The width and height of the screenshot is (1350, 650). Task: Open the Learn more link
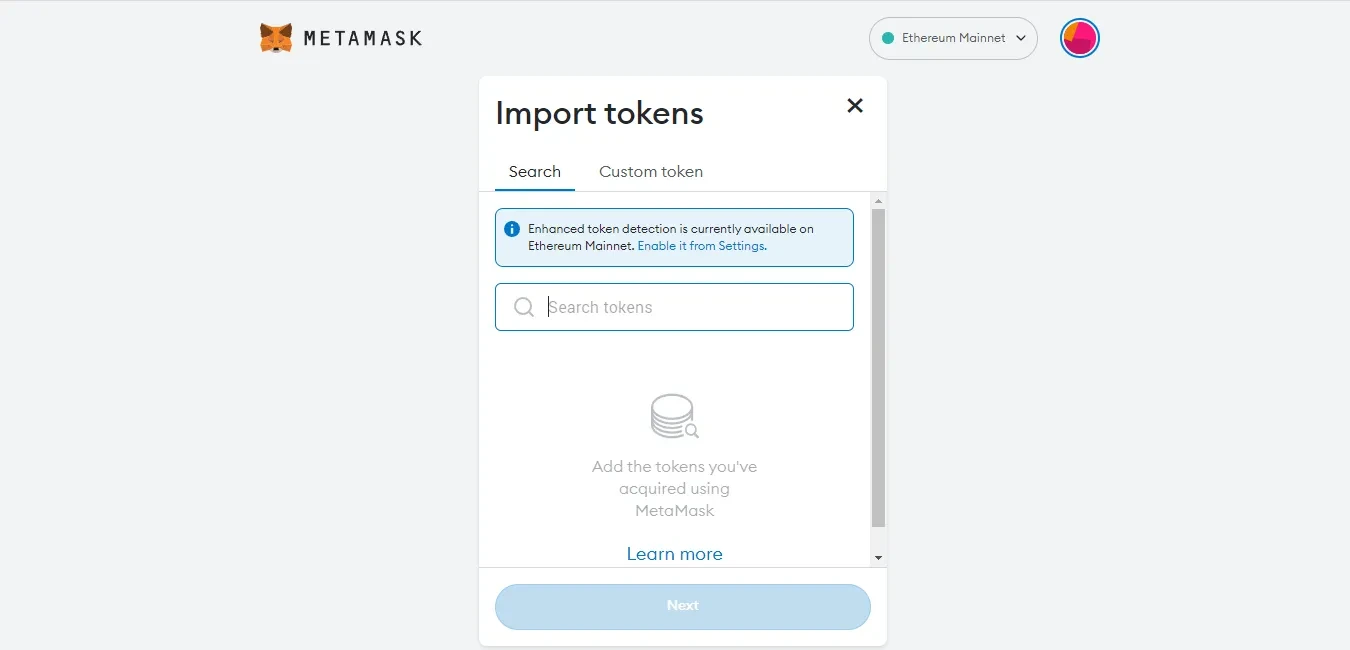pos(674,554)
